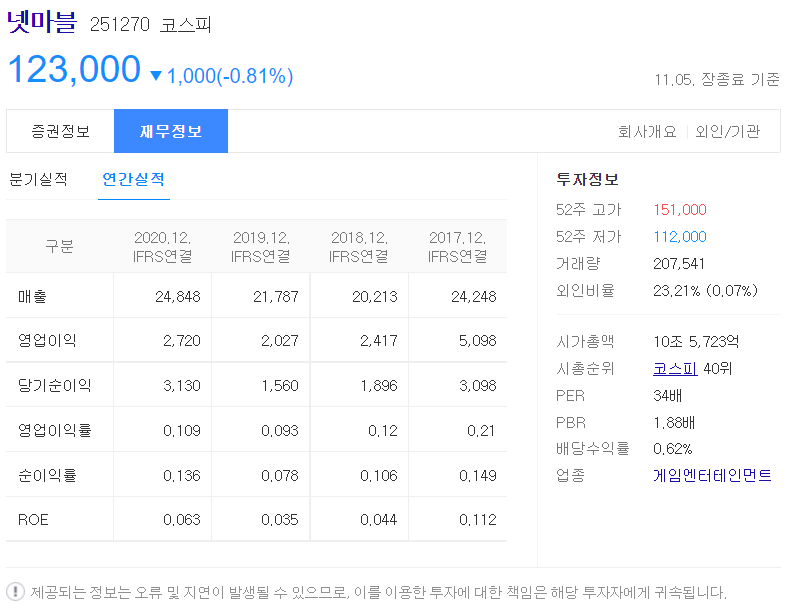Screen dimensions: 790x605
Task: Click the 2019 매출 value 21,787
Action: tap(276, 297)
